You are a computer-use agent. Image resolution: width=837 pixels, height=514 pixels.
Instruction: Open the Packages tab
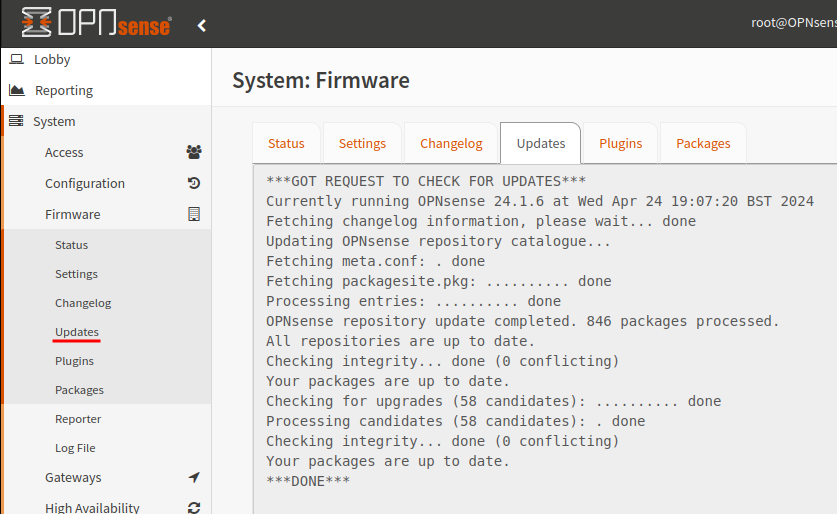pyautogui.click(x=703, y=143)
